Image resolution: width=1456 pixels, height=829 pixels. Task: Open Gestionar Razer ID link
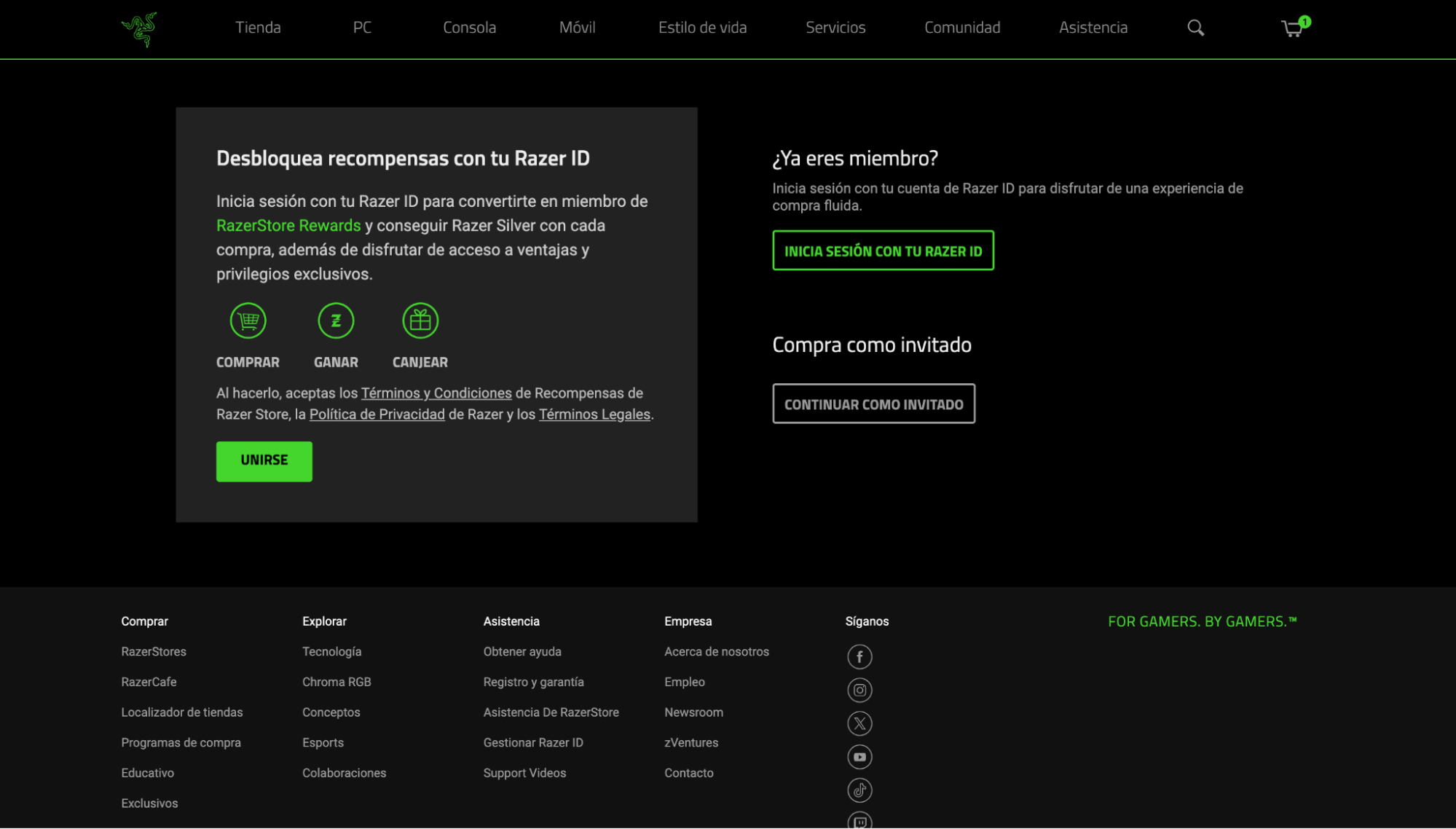533,743
